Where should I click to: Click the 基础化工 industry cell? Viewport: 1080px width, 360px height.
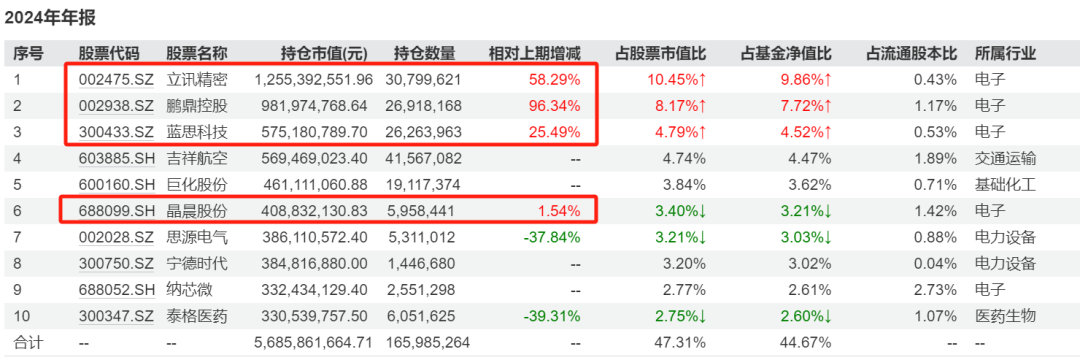click(x=1006, y=184)
